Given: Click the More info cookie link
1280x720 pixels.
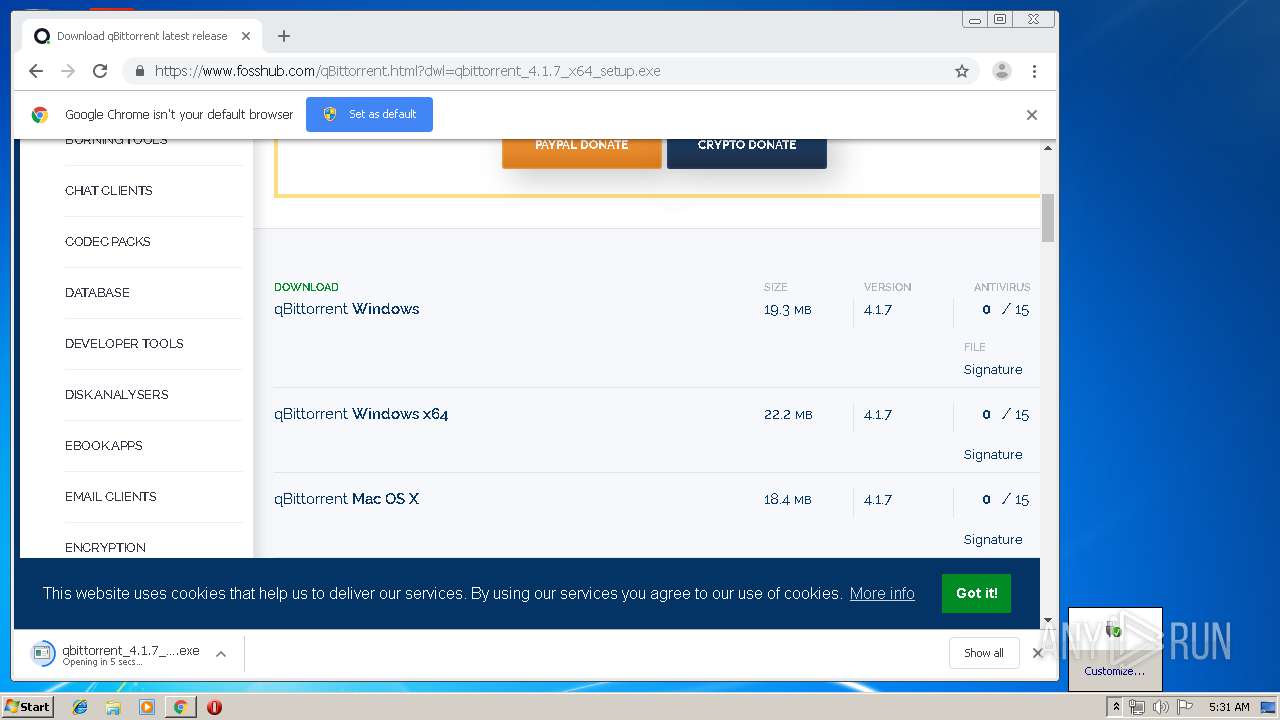Looking at the screenshot, I should [x=882, y=594].
